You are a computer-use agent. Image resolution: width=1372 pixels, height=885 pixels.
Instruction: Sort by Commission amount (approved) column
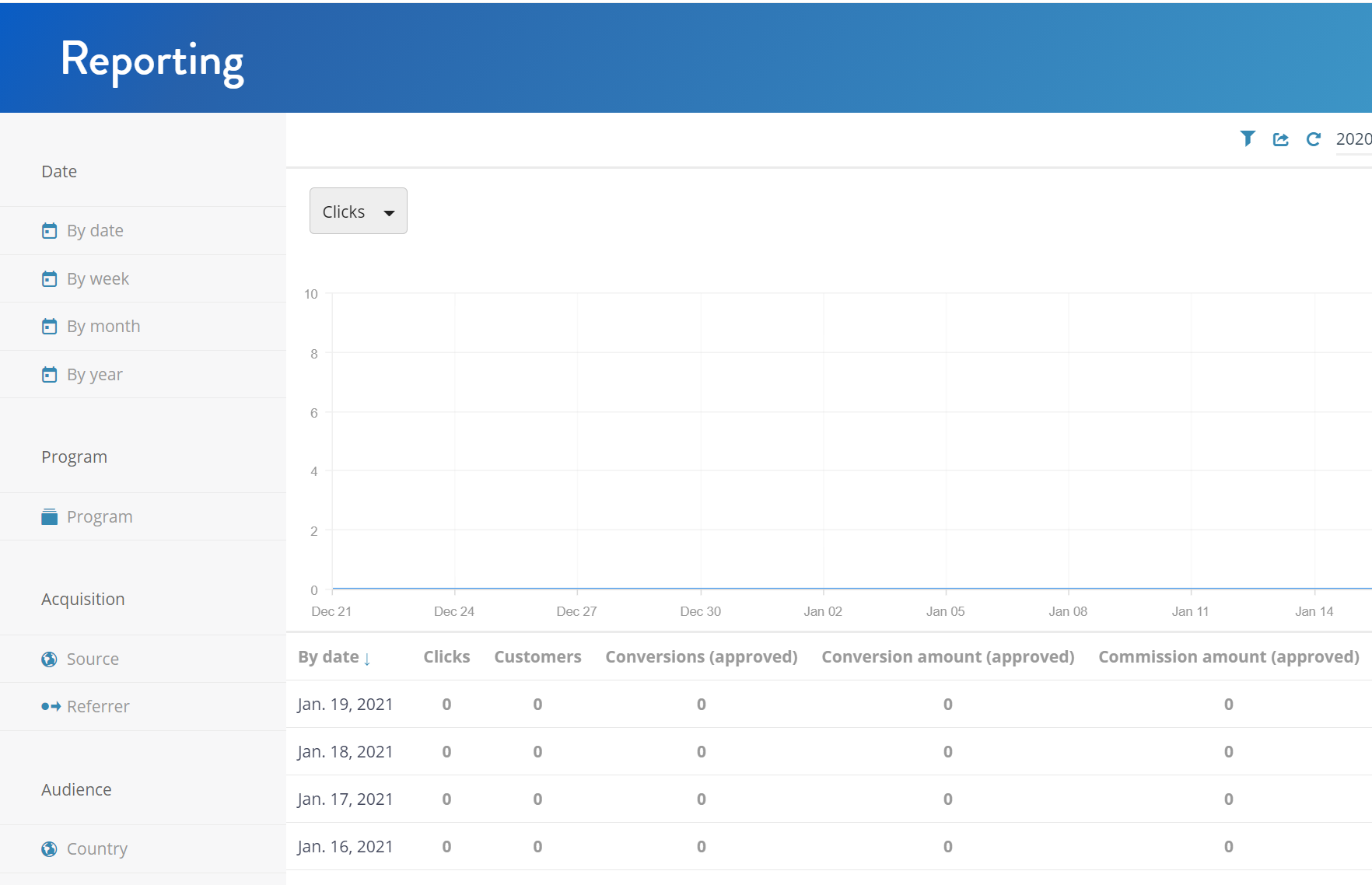tap(1229, 657)
